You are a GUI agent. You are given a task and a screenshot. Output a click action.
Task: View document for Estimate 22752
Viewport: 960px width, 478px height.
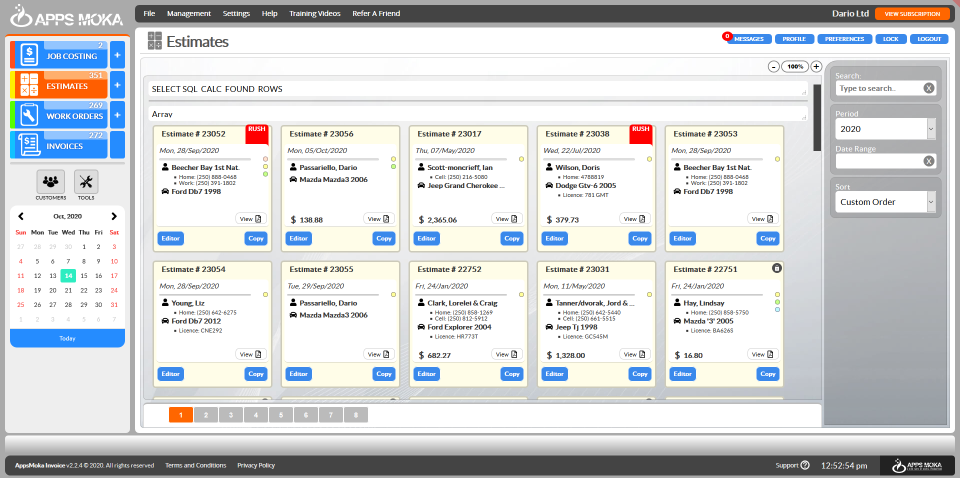[507, 354]
